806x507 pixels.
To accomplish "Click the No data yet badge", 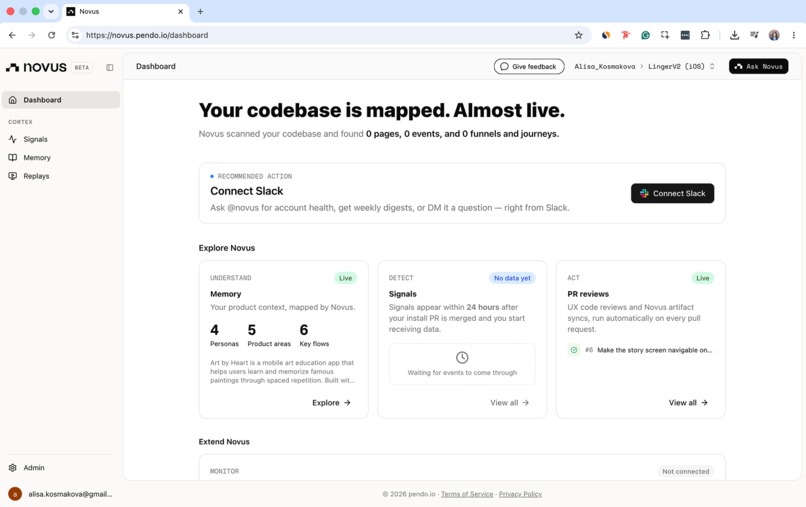I will click(512, 278).
